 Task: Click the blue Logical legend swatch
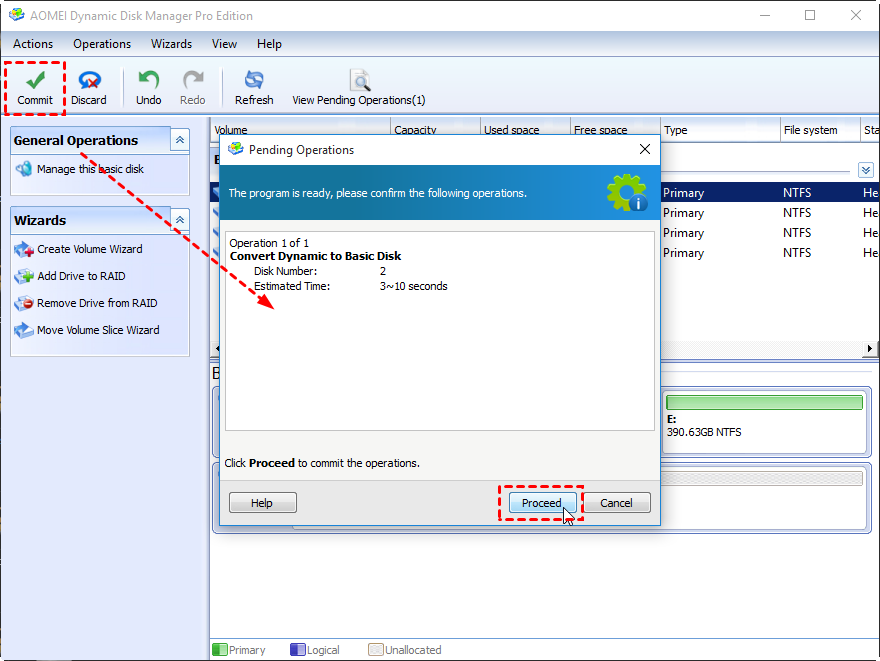297,650
